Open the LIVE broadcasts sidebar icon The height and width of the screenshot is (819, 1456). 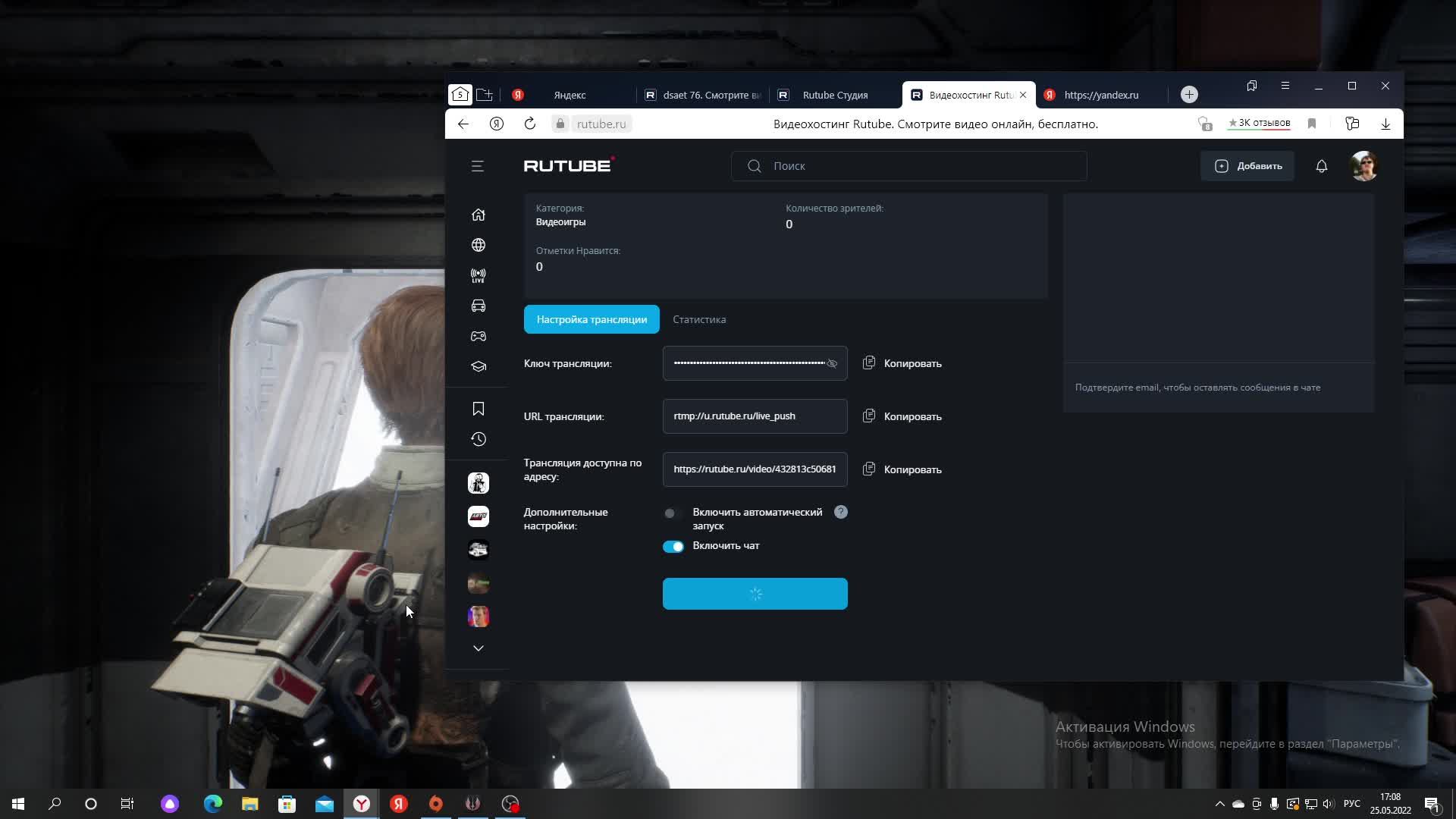478,275
